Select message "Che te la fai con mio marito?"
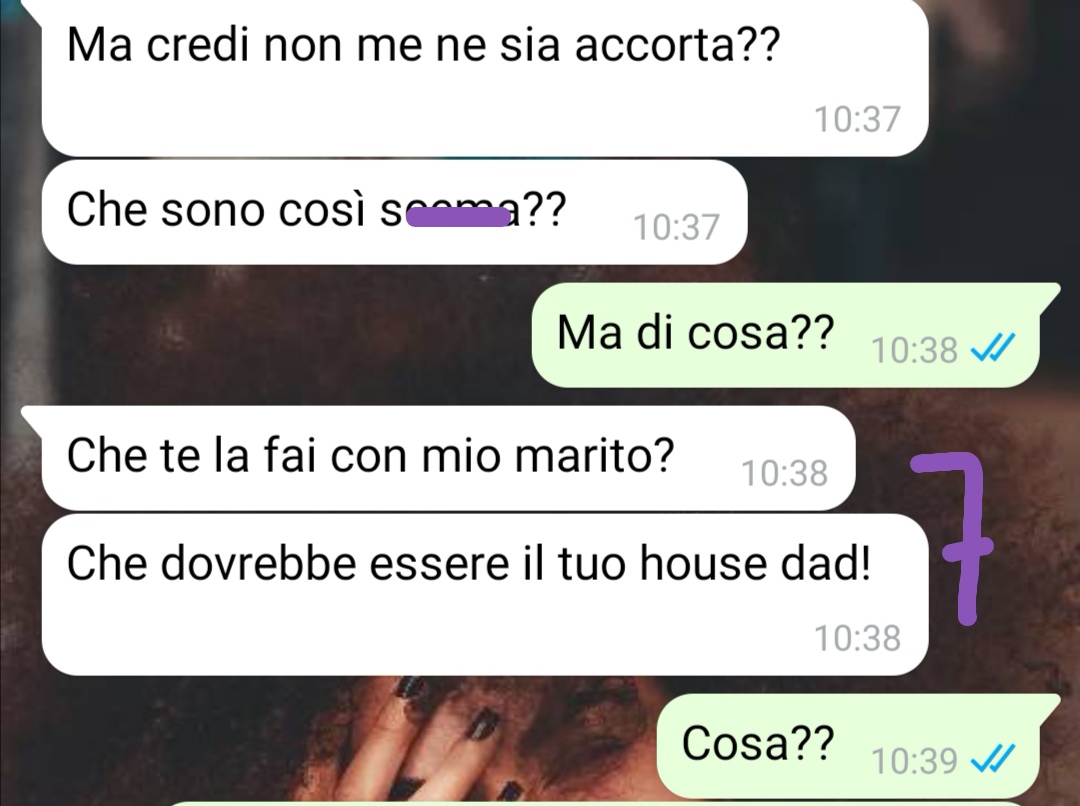1080x806 pixels. [x=448, y=458]
